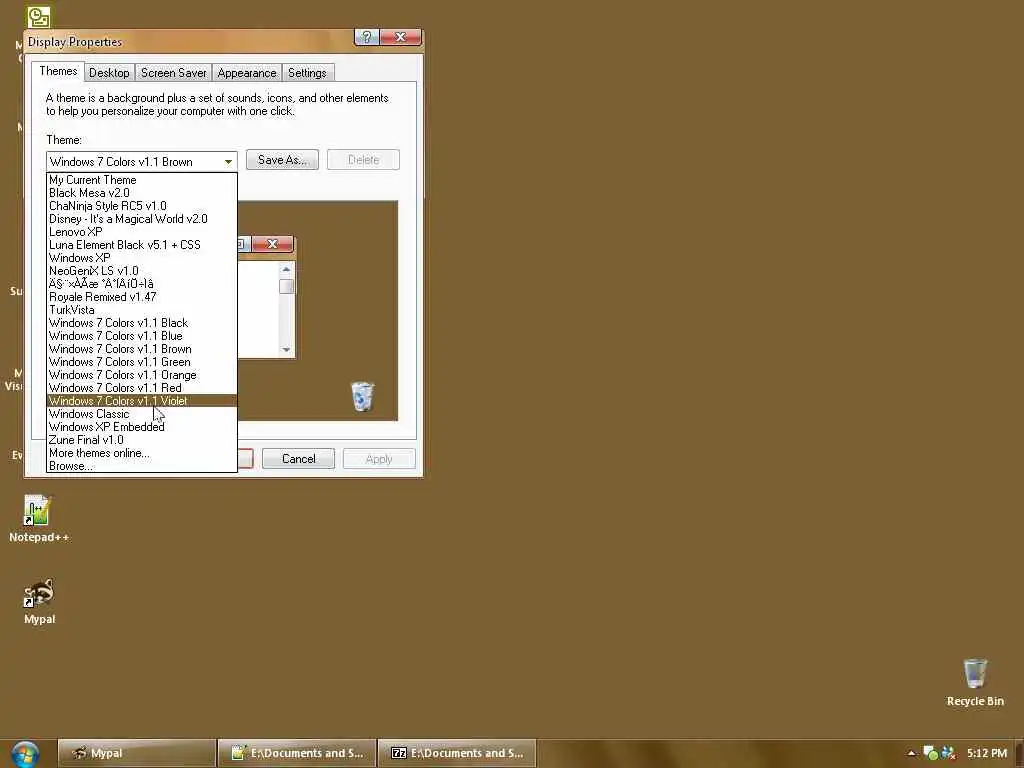The image size is (1024, 768).
Task: Select the TurkVista theme
Action: 142,310
